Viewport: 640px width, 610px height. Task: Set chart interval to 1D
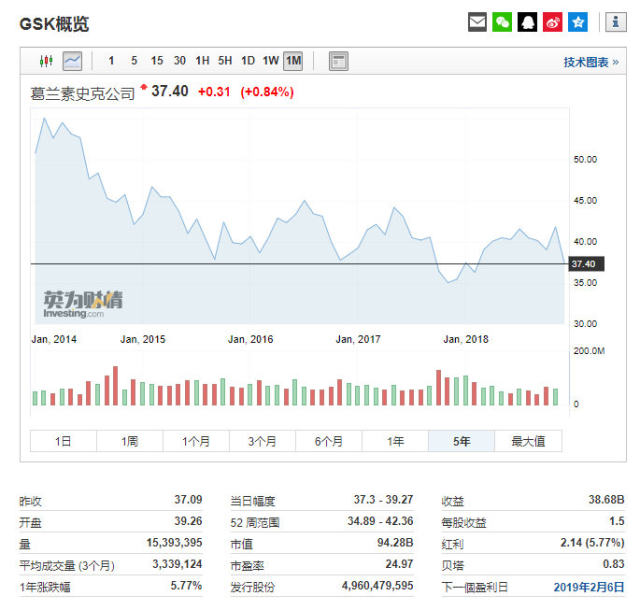point(248,61)
